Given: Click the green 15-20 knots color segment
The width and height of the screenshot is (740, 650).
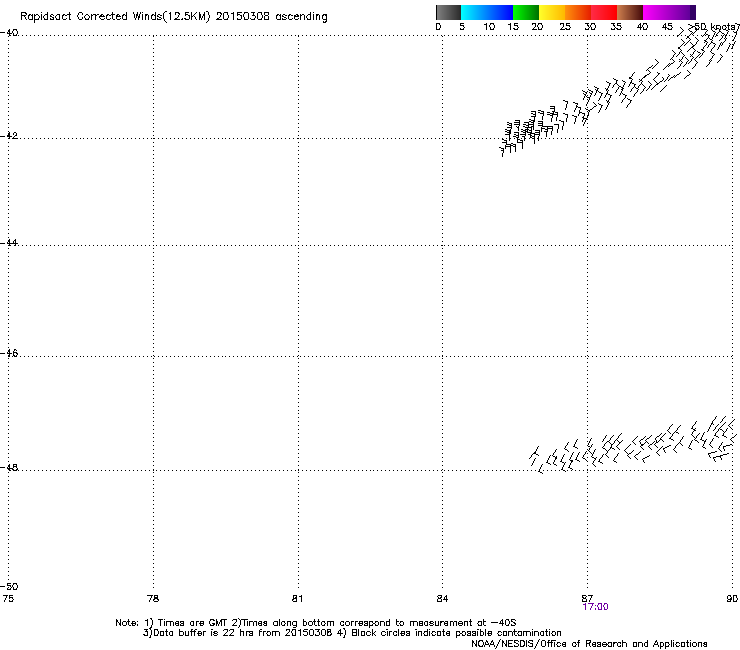Looking at the screenshot, I should (x=526, y=12).
